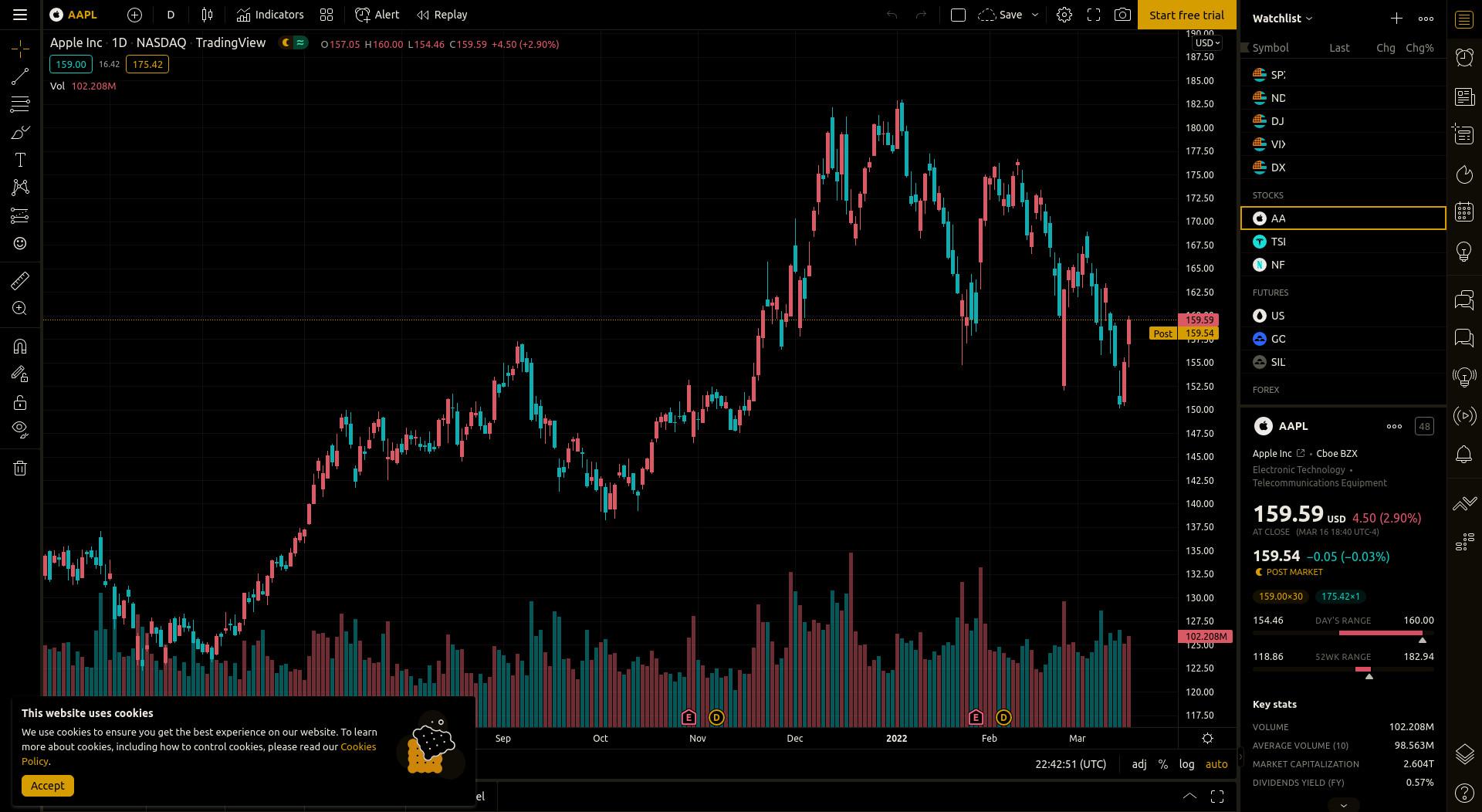Toggle adj price adjustment
This screenshot has width=1482, height=812.
point(1139,764)
